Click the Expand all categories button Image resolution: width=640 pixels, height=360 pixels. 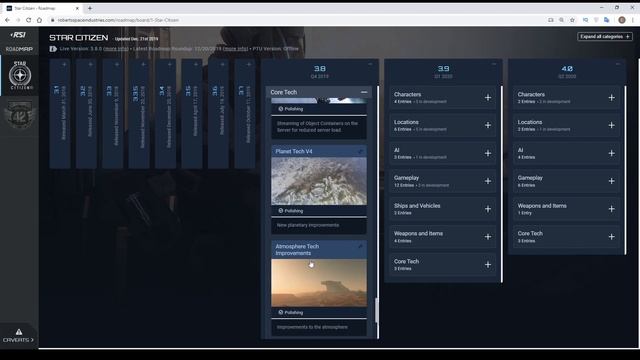point(605,37)
